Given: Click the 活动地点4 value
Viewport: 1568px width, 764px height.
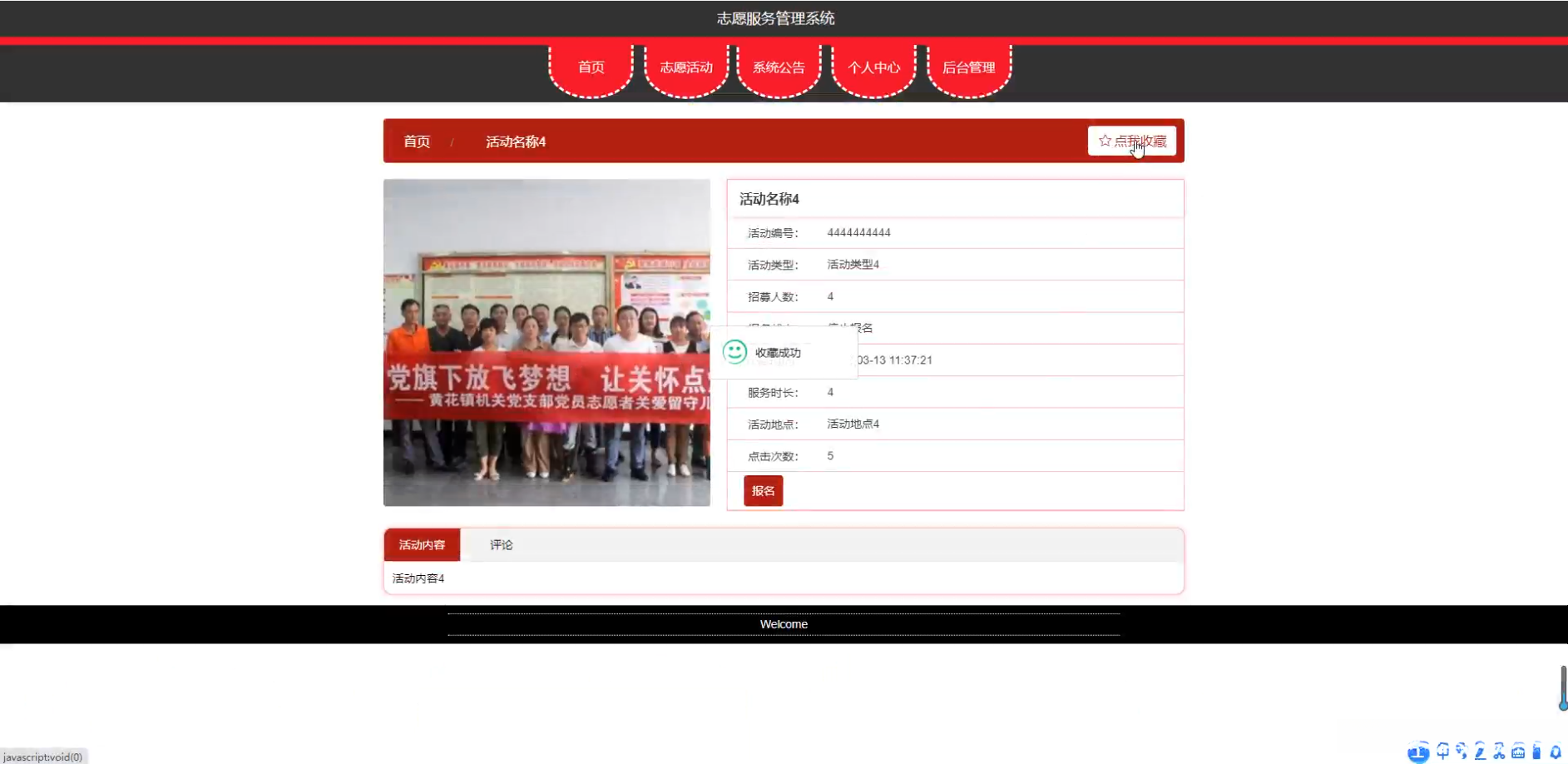Looking at the screenshot, I should pyautogui.click(x=853, y=424).
